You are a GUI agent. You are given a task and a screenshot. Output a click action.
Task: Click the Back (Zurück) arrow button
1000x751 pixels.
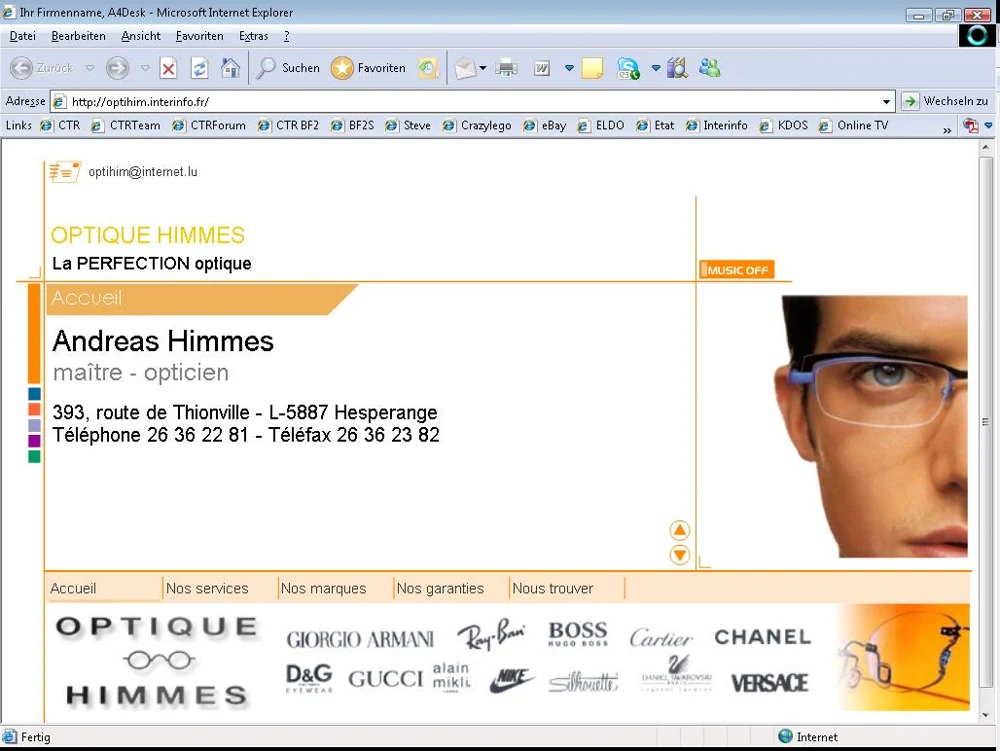click(22, 68)
